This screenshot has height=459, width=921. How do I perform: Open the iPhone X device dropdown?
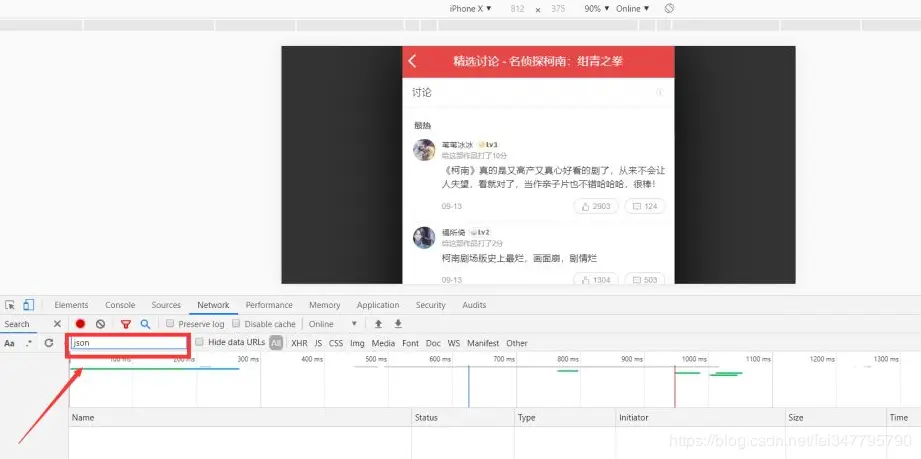point(470,9)
